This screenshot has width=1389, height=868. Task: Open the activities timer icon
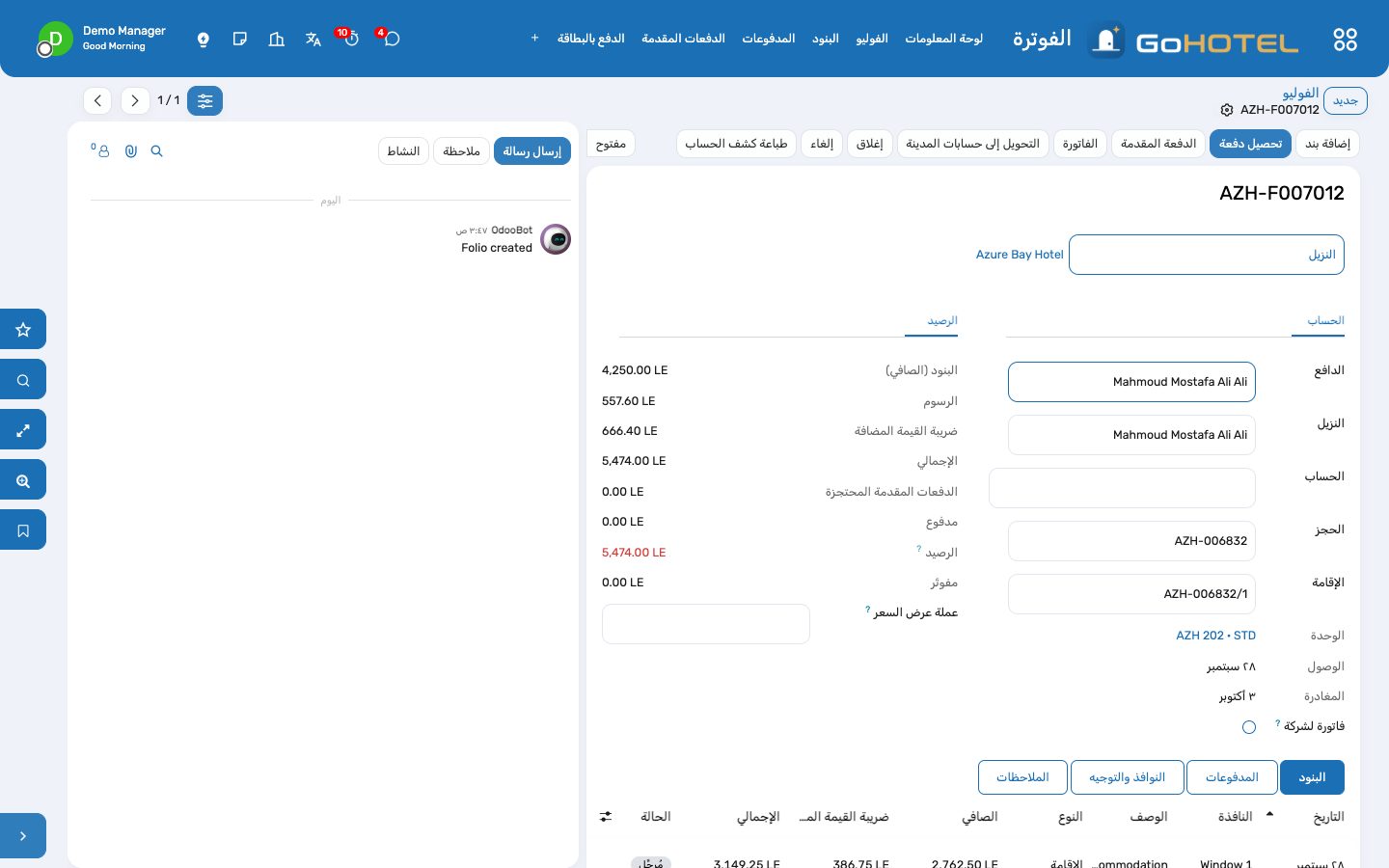(351, 39)
